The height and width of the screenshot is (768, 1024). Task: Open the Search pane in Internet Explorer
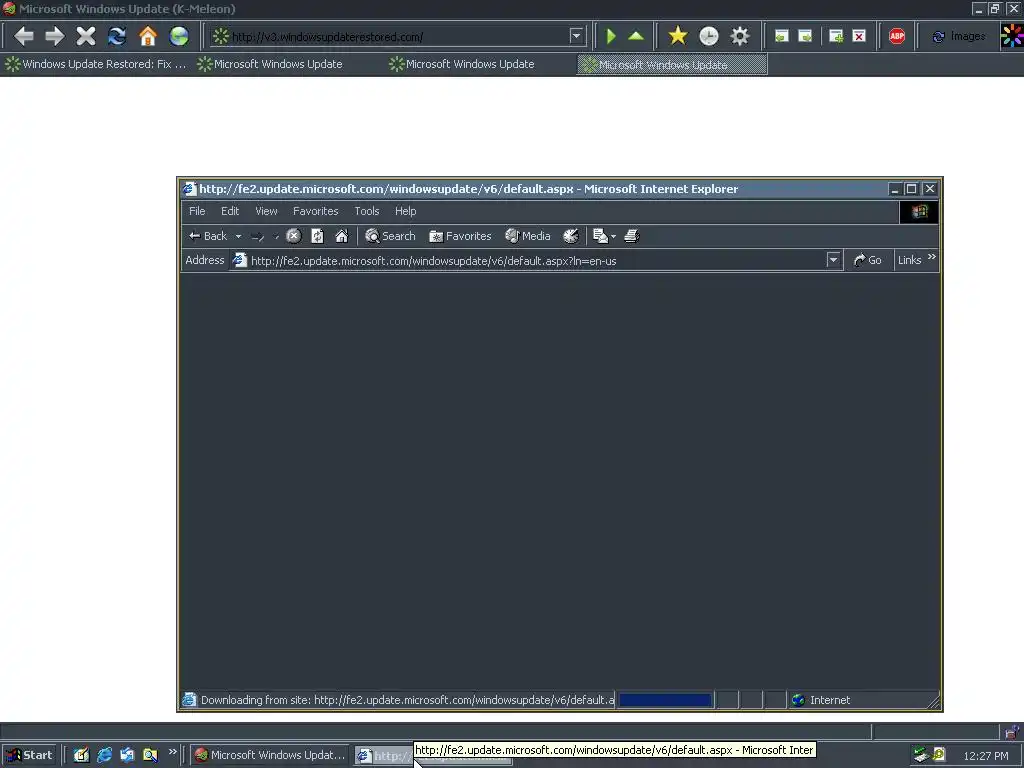391,236
